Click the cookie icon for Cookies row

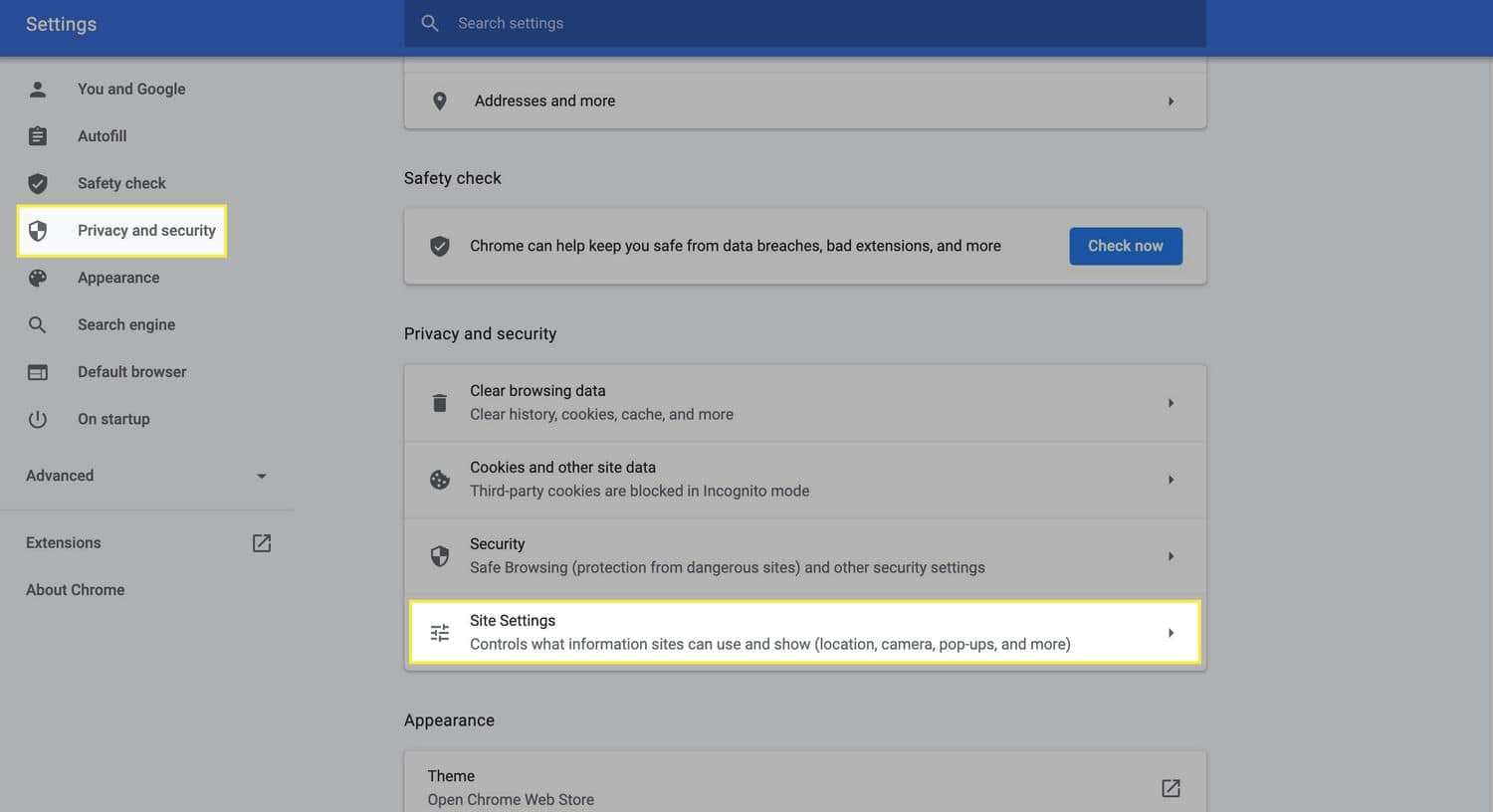pos(440,480)
